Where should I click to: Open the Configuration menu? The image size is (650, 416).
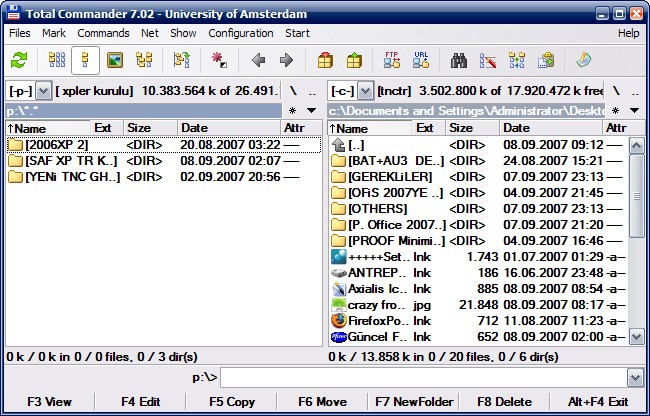[241, 33]
